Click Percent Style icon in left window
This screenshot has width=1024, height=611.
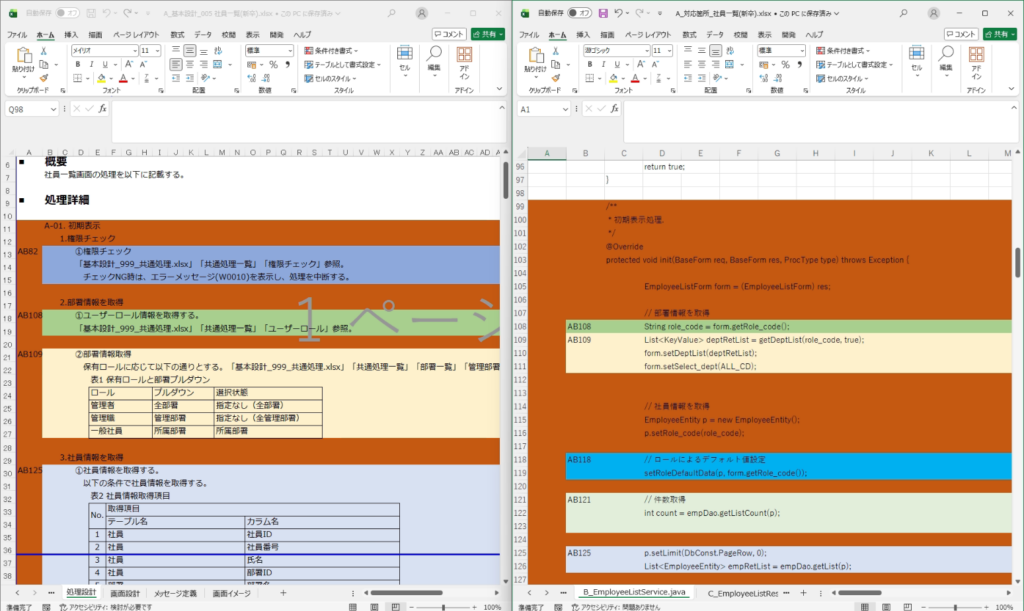273,64
